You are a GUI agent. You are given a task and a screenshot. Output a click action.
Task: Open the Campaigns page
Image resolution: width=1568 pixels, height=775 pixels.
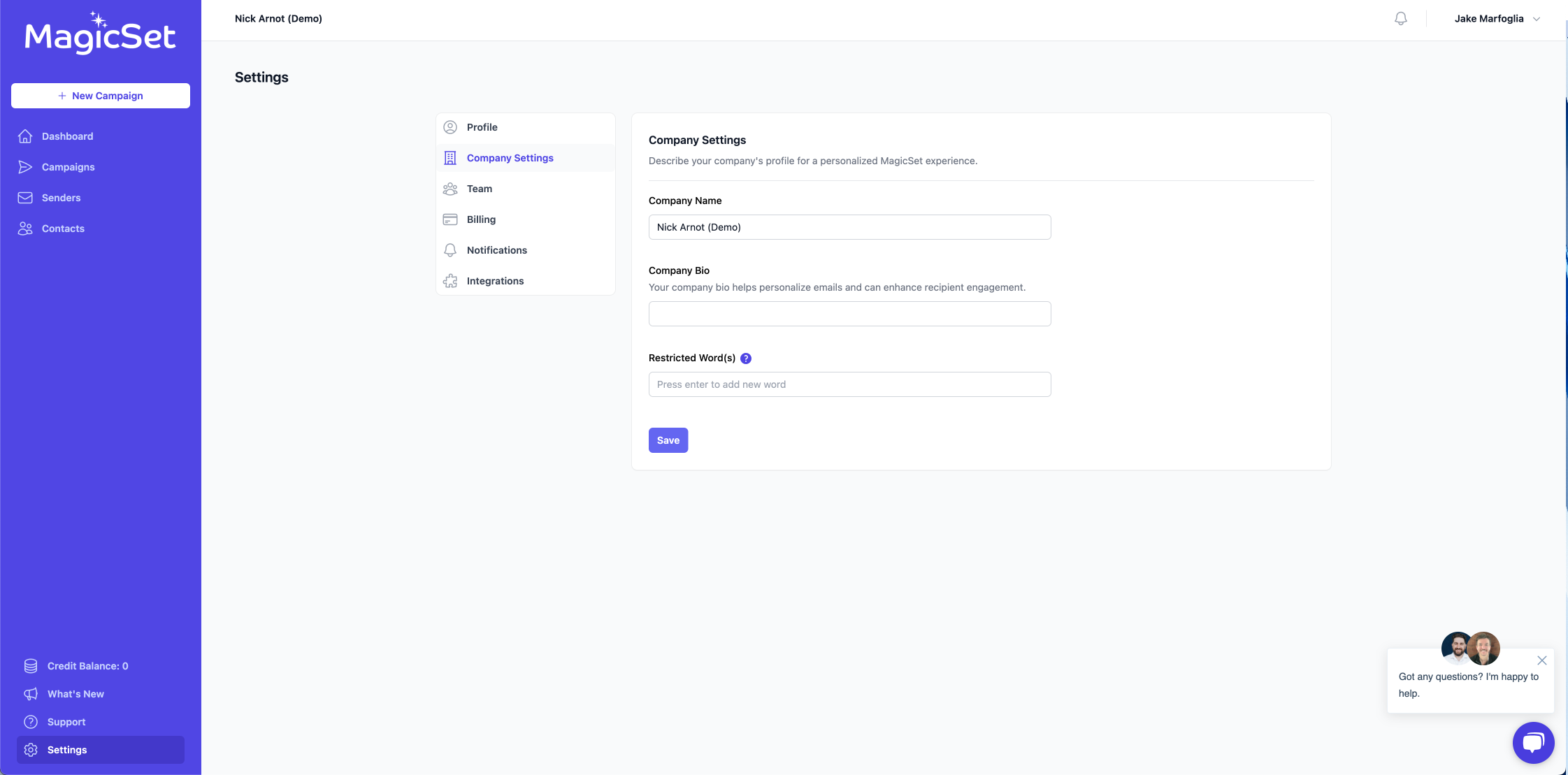(x=101, y=167)
